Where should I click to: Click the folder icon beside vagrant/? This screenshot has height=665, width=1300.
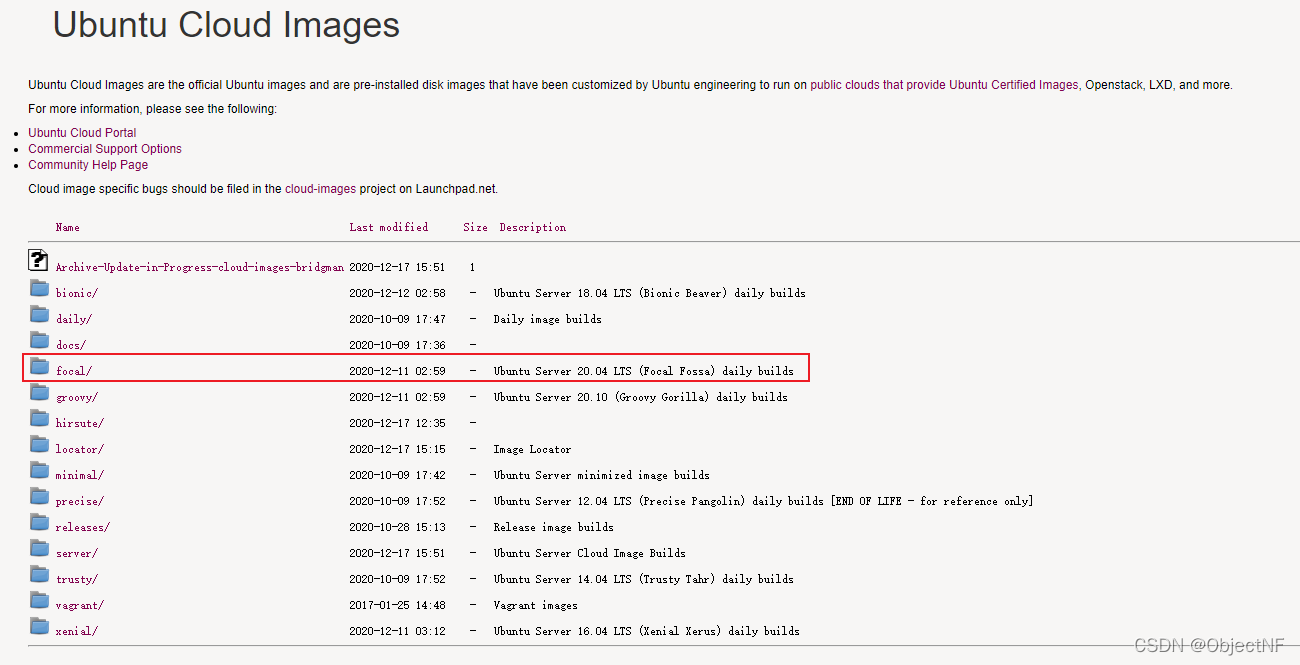tap(39, 601)
